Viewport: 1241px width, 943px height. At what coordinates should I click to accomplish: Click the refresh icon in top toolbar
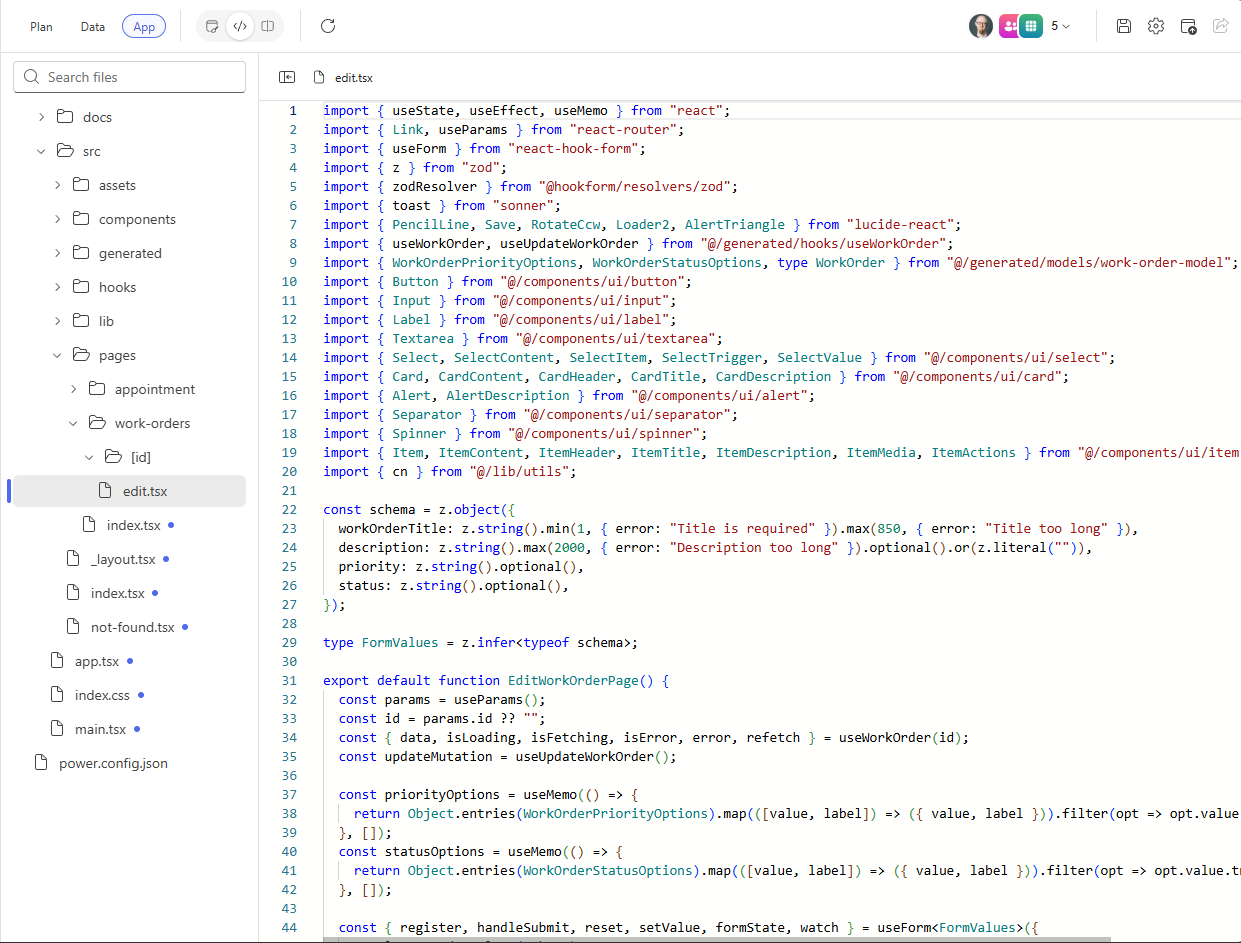tap(328, 26)
